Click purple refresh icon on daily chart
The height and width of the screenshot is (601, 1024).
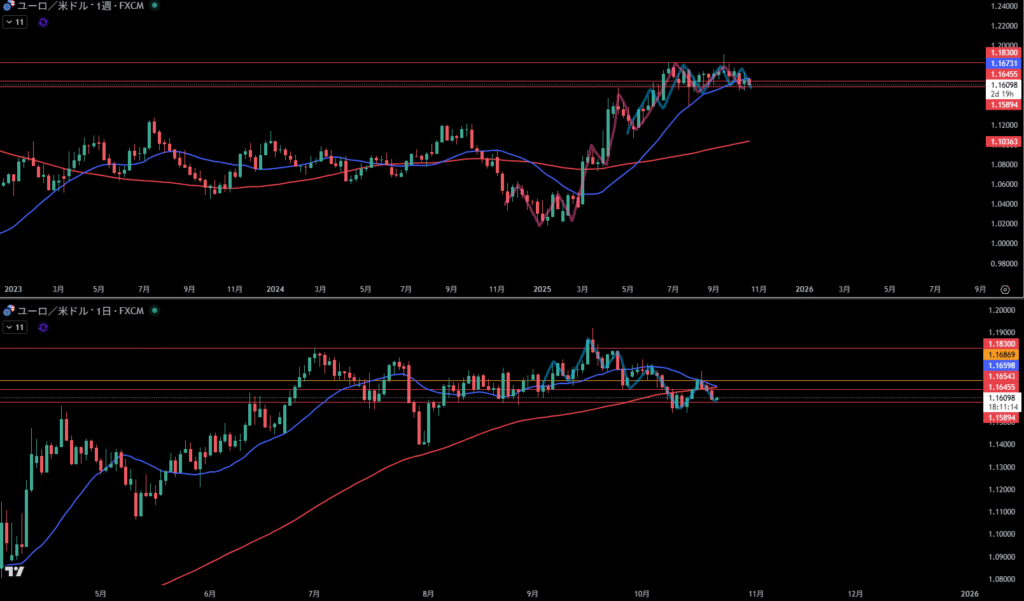42,327
